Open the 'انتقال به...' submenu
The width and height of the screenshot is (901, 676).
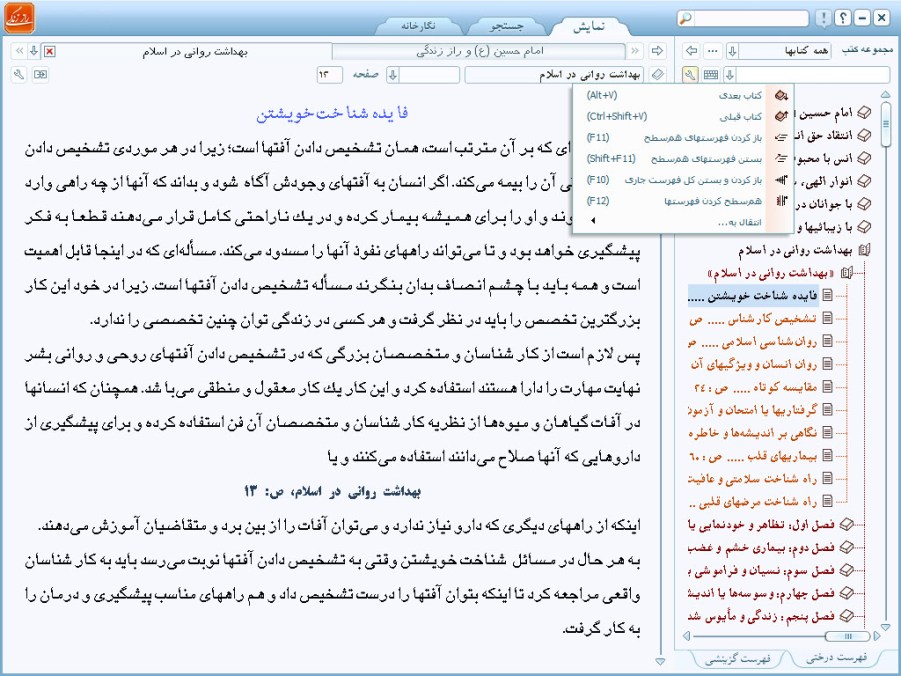684,222
